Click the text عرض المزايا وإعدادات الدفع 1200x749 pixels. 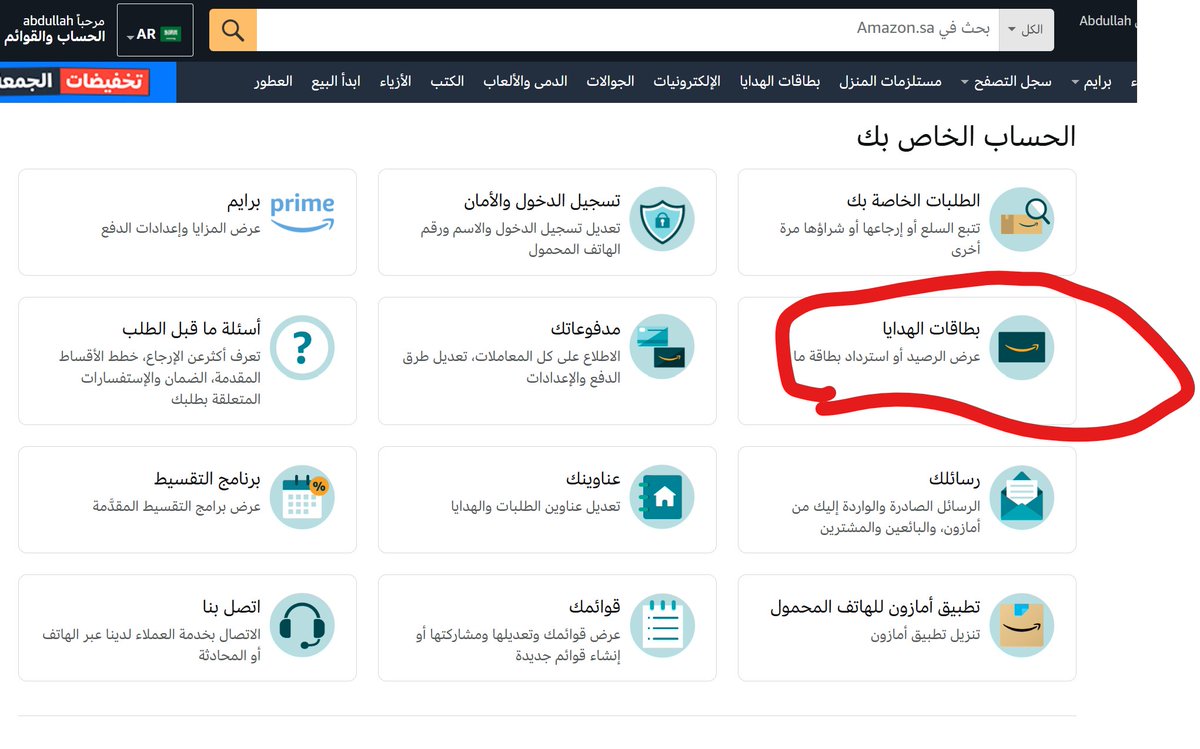pyautogui.click(x=181, y=229)
